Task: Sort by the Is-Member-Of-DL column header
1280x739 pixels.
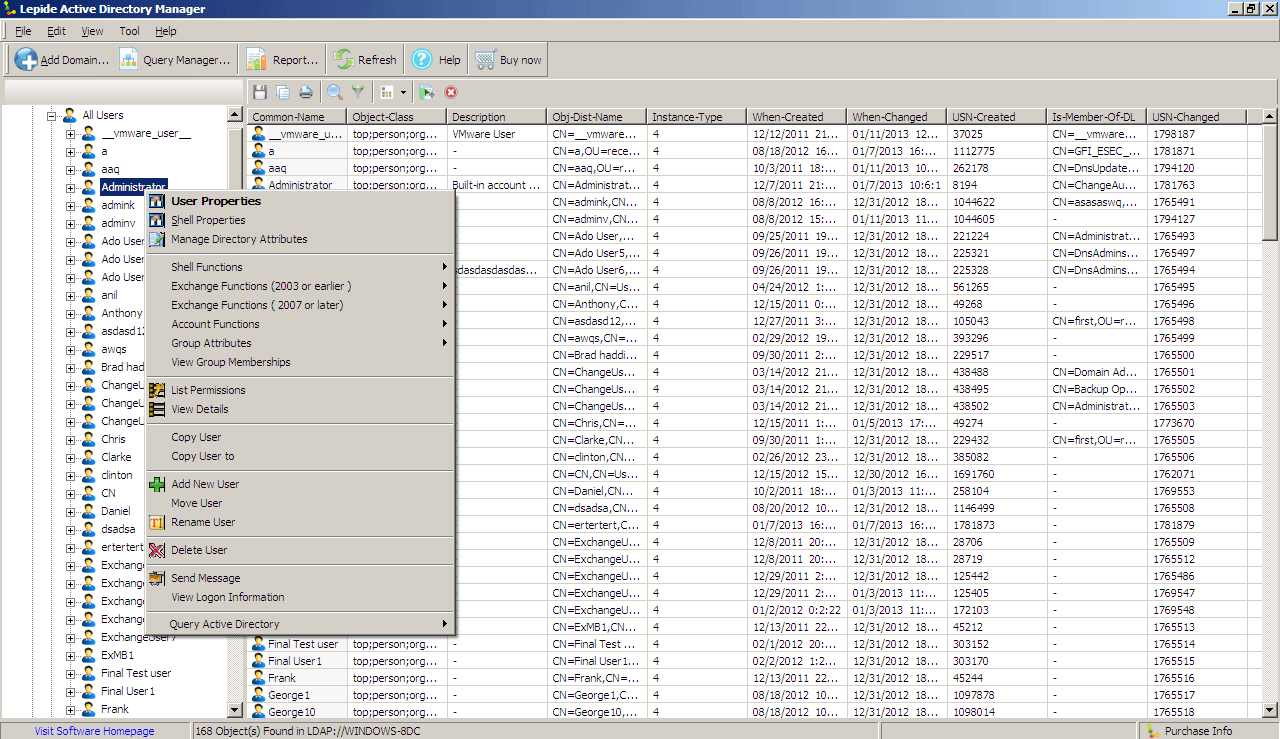Action: (x=1098, y=117)
